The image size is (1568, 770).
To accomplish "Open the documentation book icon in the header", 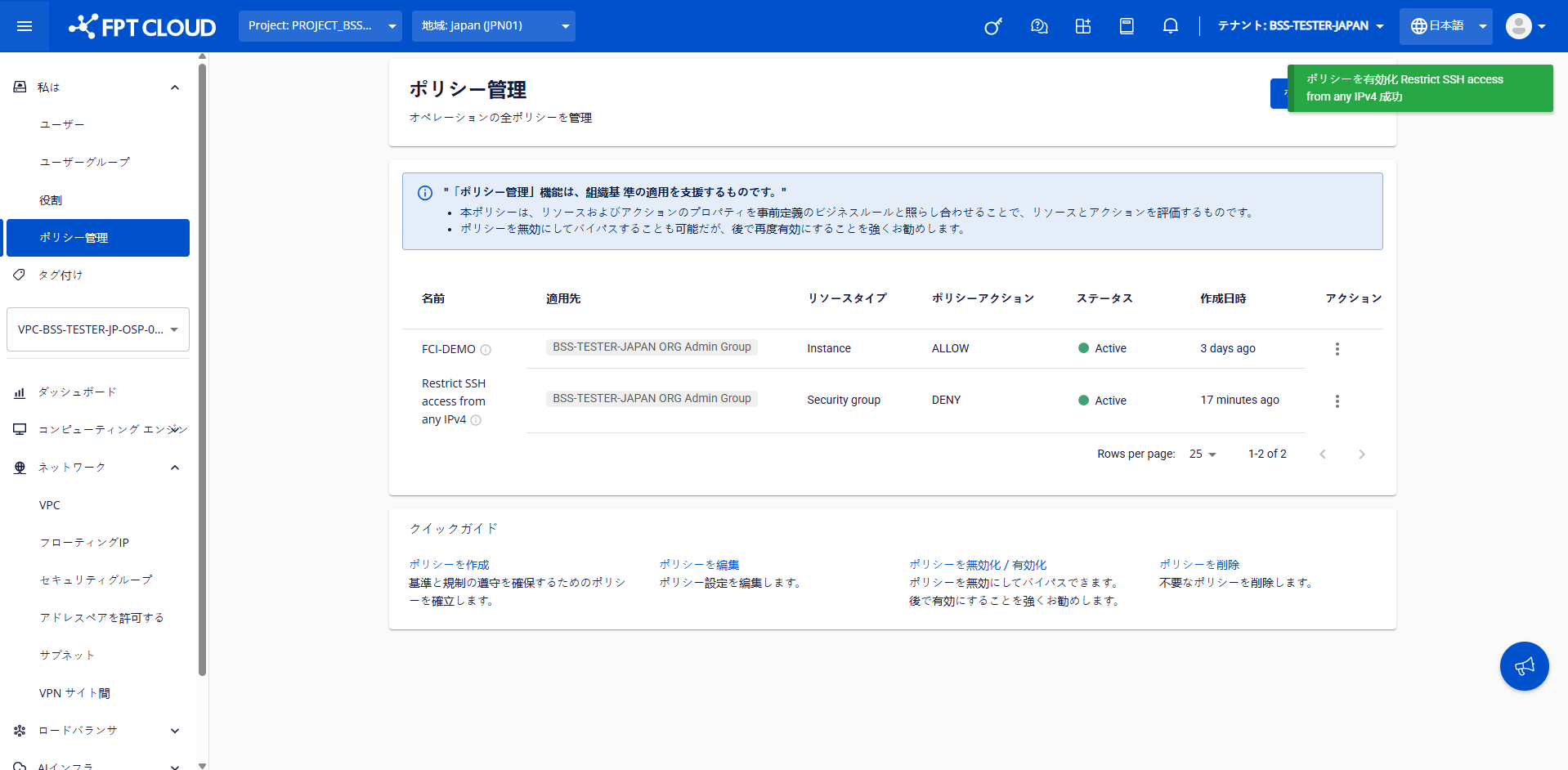I will [x=1127, y=26].
